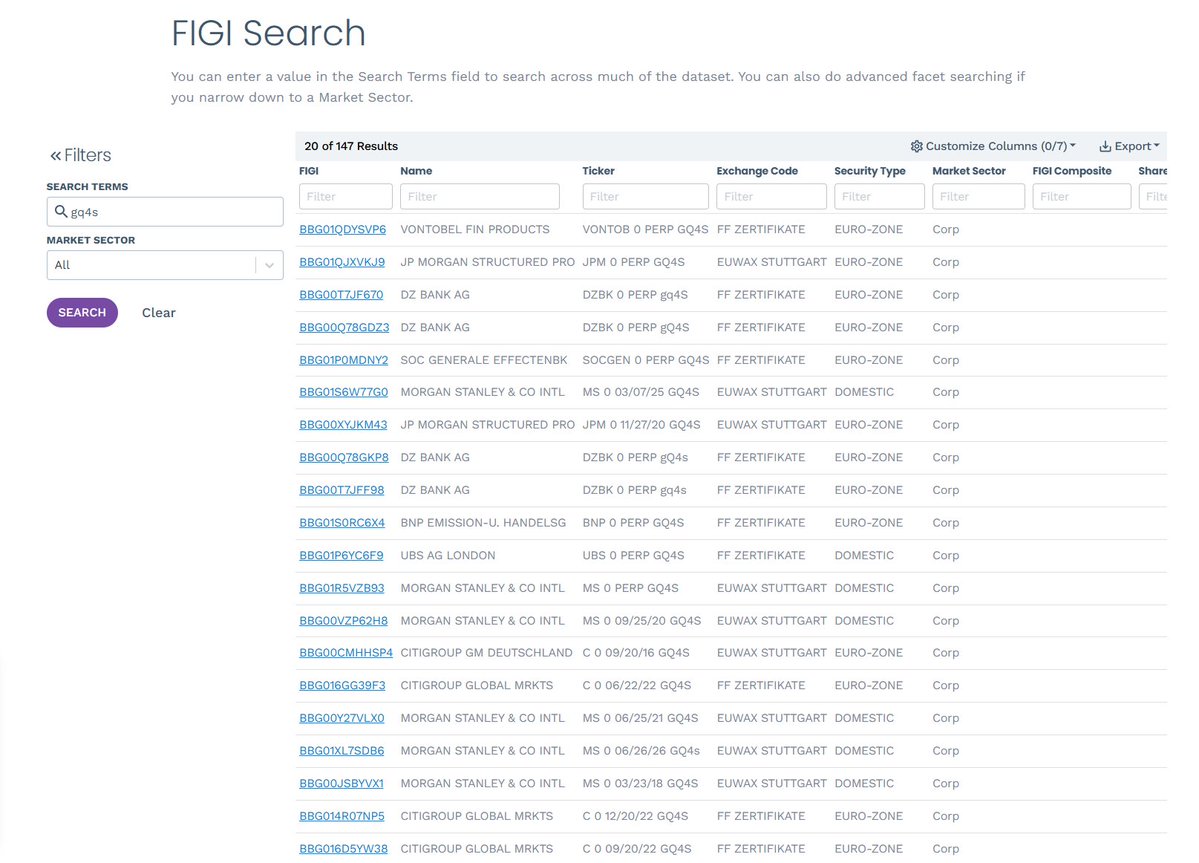The image size is (1199, 863).
Task: Focus the Market Sector column filter box
Action: pyautogui.click(x=978, y=196)
